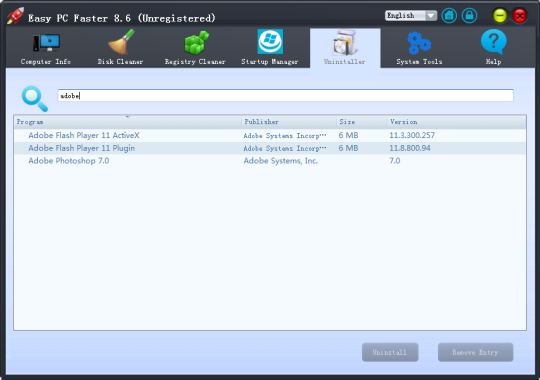This screenshot has width=540, height=380.
Task: Click the Remove Entry button
Action: (x=475, y=352)
